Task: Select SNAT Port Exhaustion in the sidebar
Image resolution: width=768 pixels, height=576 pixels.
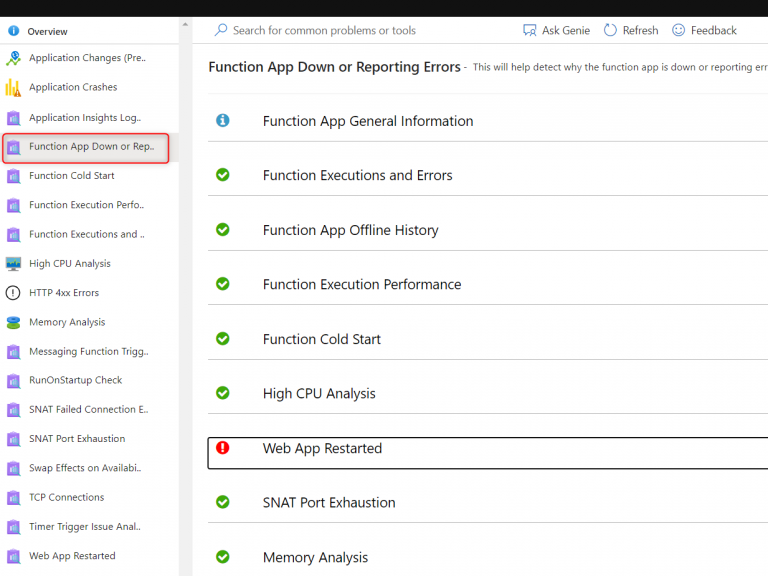Action: pyautogui.click(x=77, y=439)
